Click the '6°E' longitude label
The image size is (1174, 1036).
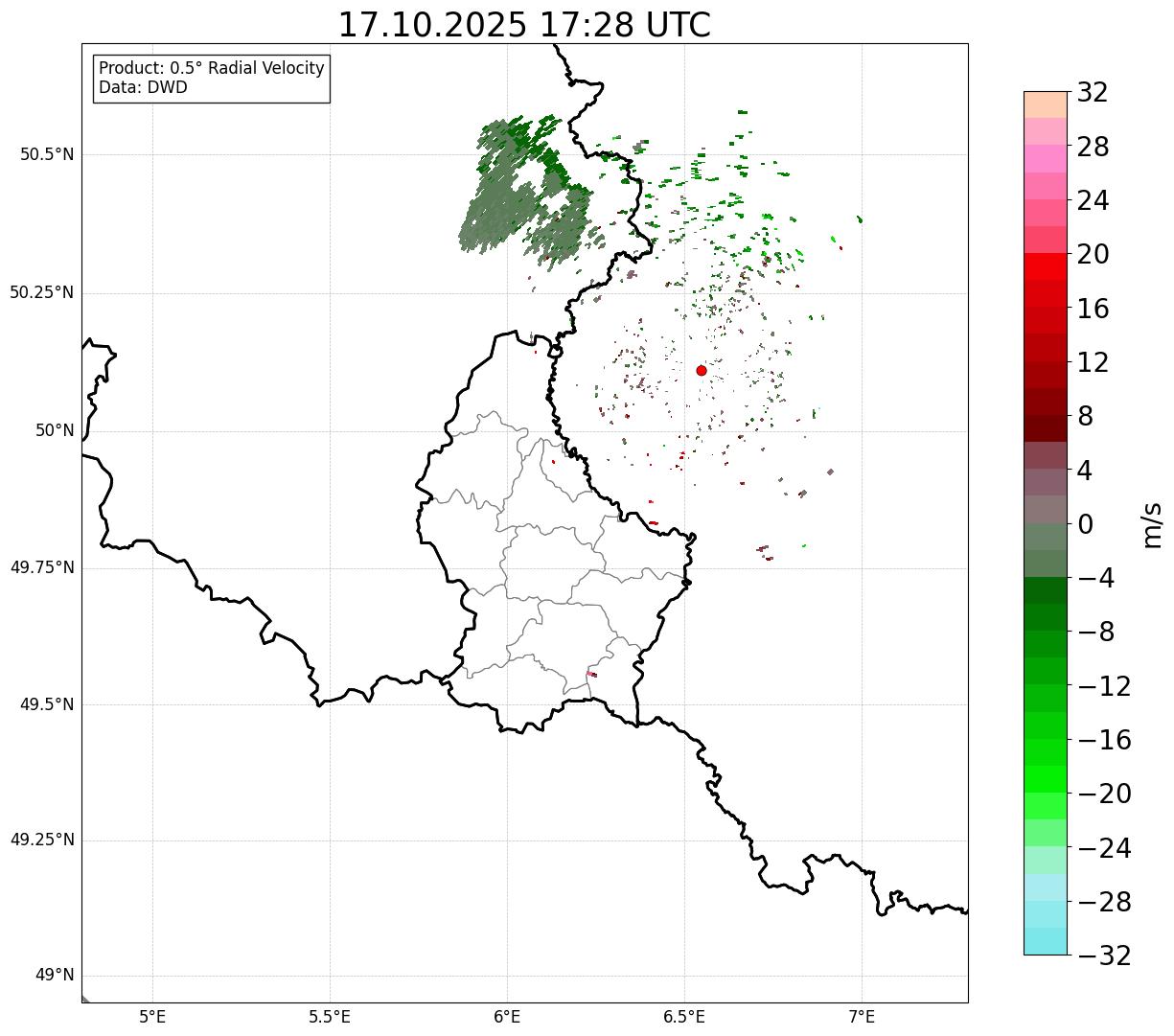[x=508, y=1017]
